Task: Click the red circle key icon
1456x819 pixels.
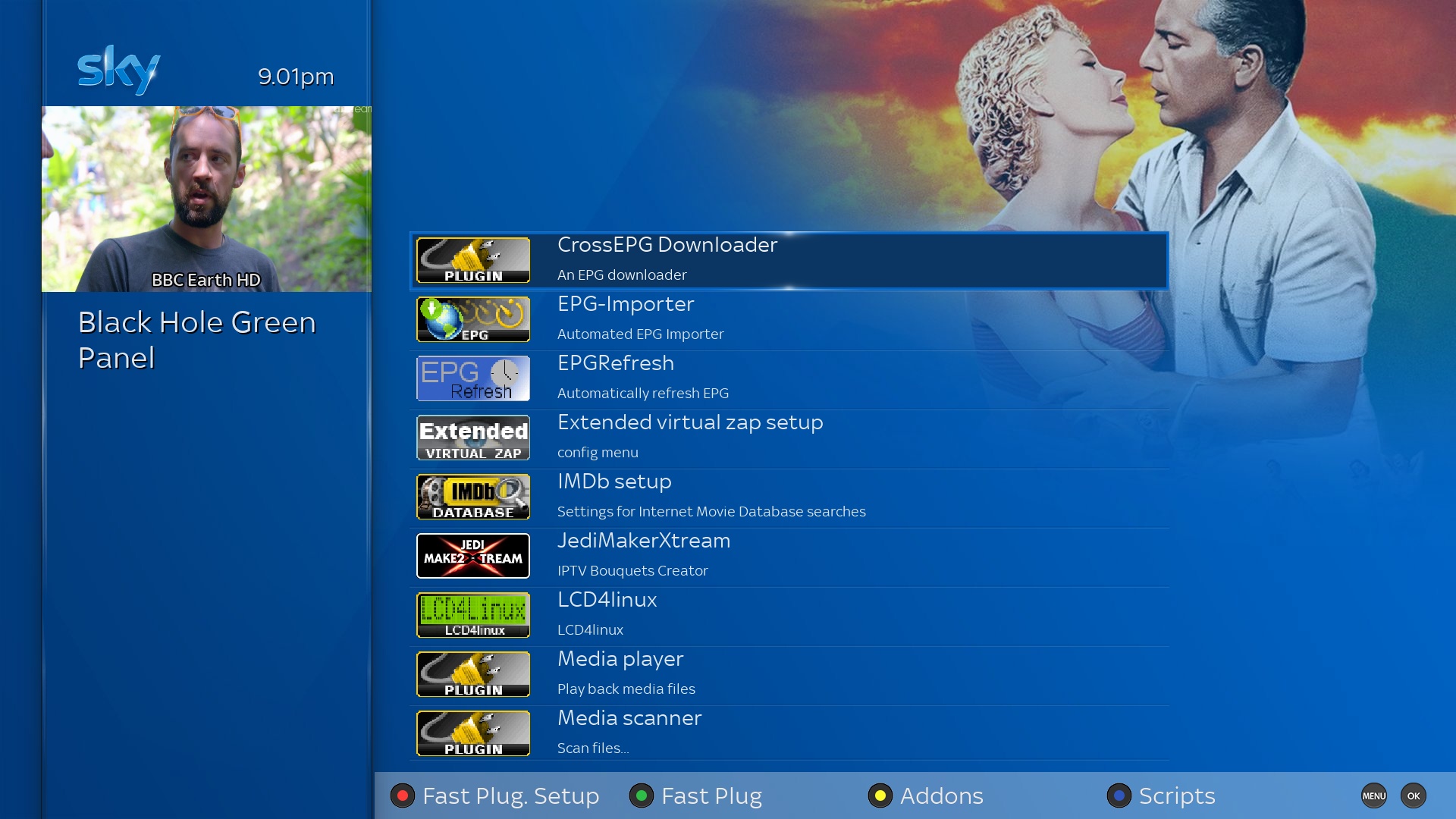Action: click(x=403, y=795)
